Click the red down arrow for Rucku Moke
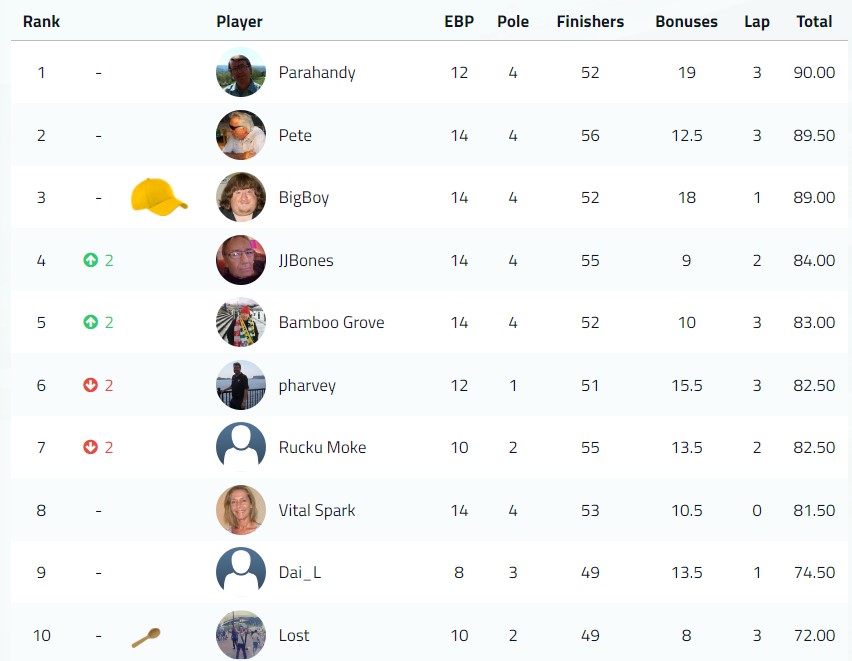This screenshot has height=661, width=852. [91, 447]
